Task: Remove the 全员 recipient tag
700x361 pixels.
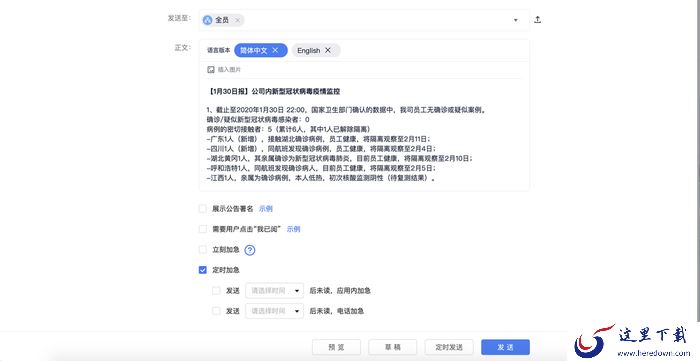Action: coord(238,20)
